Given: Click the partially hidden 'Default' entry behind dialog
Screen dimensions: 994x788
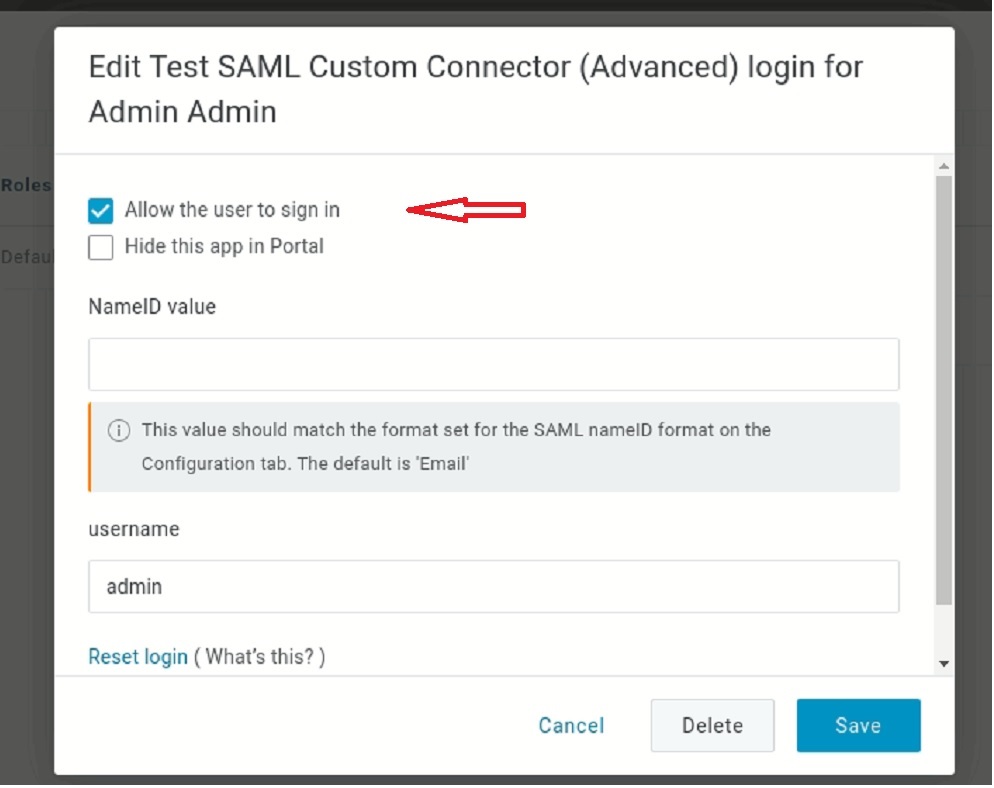Looking at the screenshot, I should [26, 257].
